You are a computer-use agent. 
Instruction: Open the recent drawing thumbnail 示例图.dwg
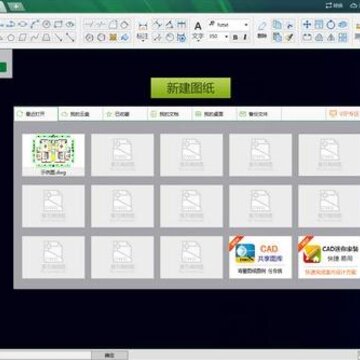(53, 155)
